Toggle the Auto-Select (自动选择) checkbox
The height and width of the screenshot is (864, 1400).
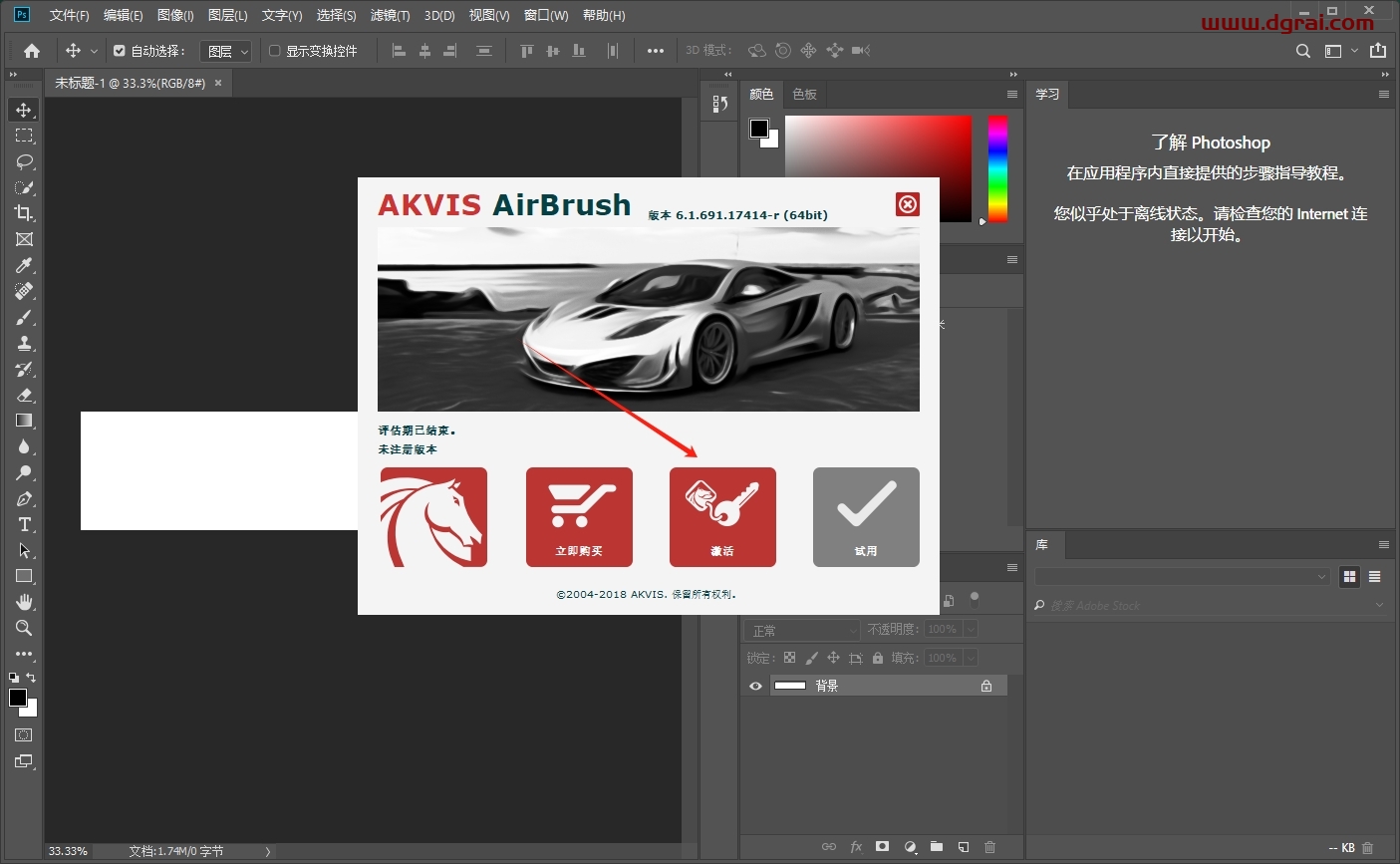(x=120, y=51)
